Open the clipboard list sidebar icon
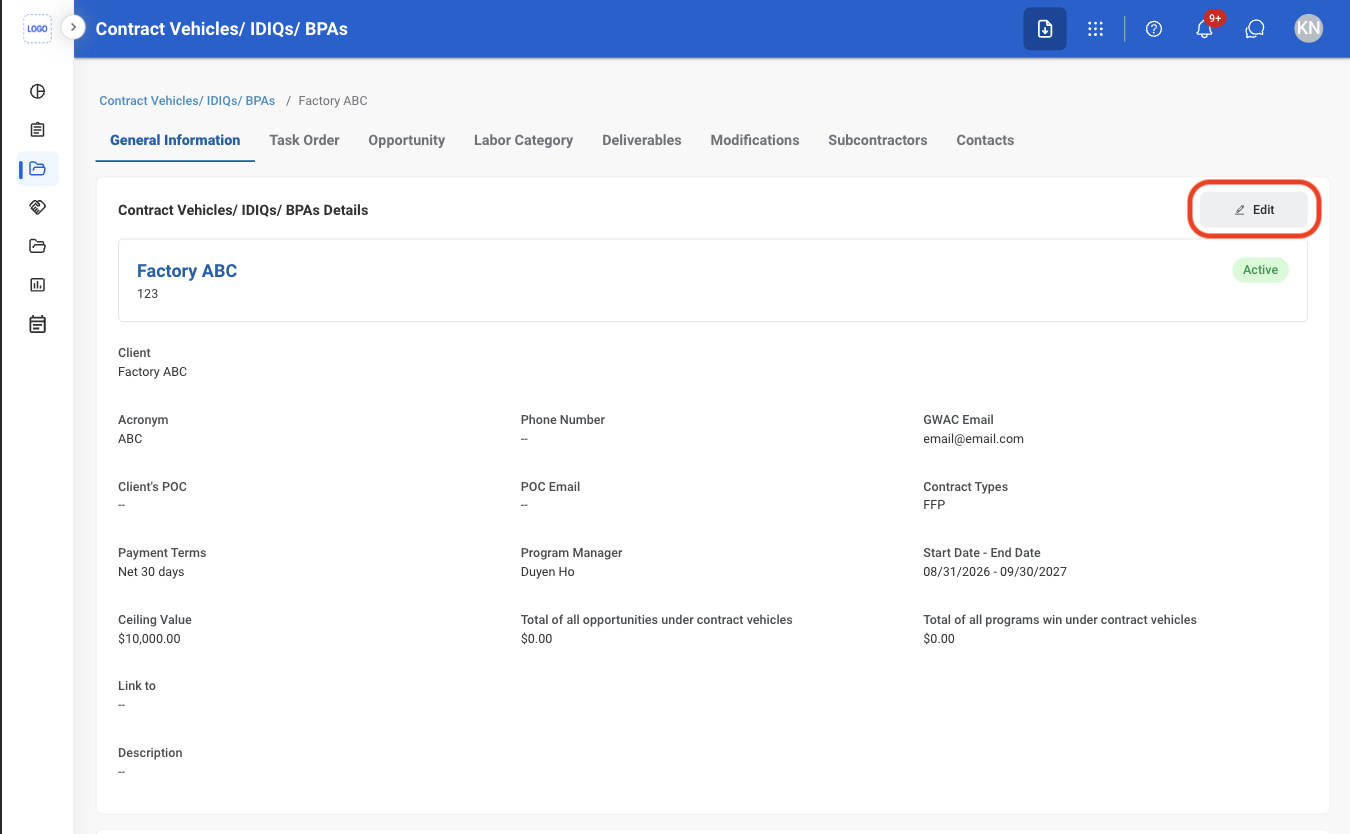 [x=37, y=130]
